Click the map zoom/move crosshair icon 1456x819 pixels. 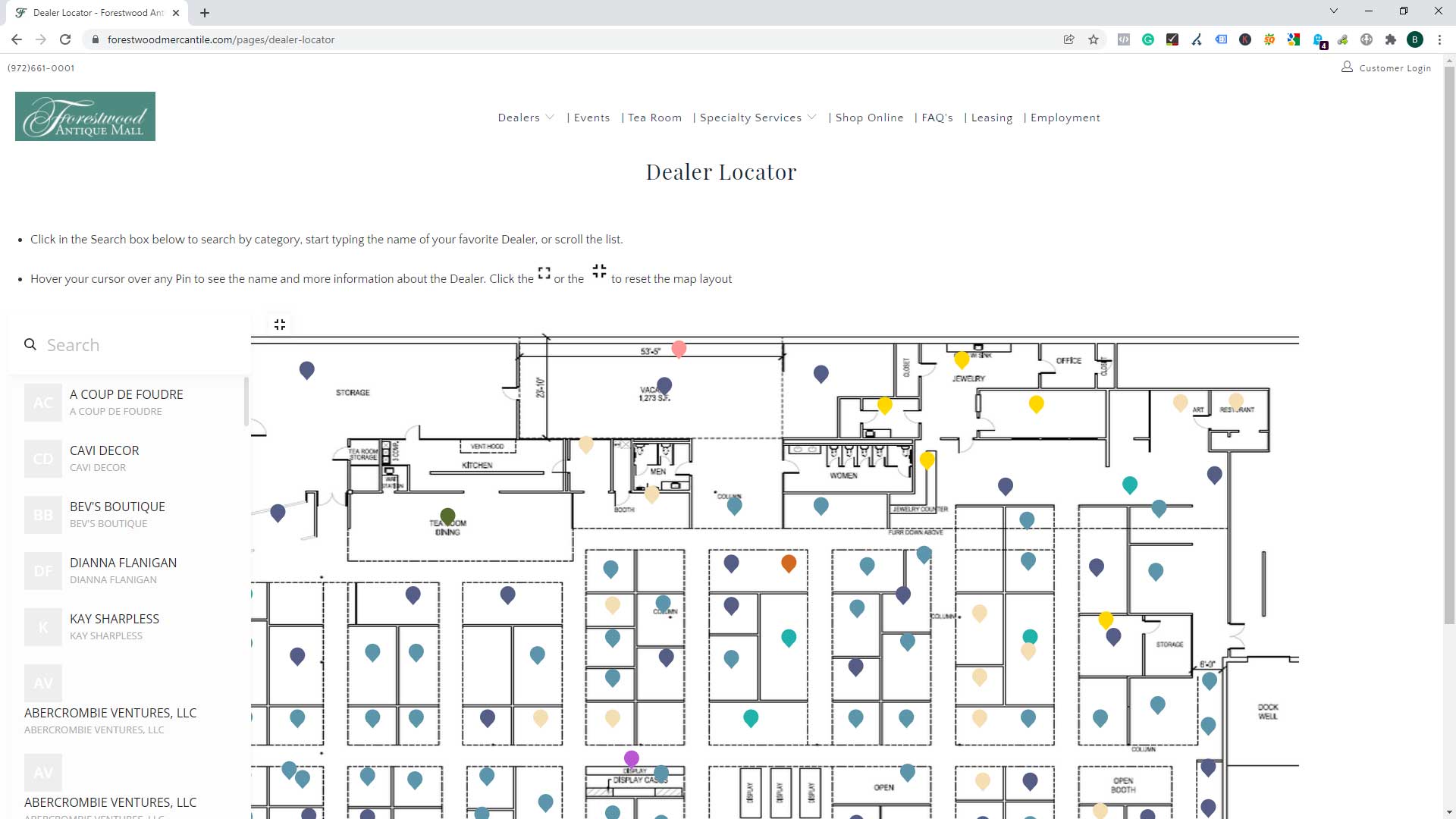(279, 324)
